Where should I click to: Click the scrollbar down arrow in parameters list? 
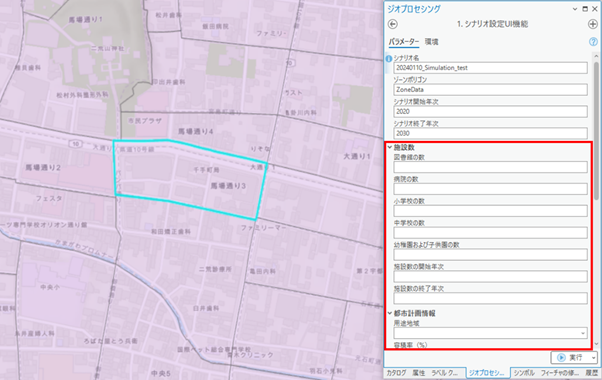(x=596, y=344)
